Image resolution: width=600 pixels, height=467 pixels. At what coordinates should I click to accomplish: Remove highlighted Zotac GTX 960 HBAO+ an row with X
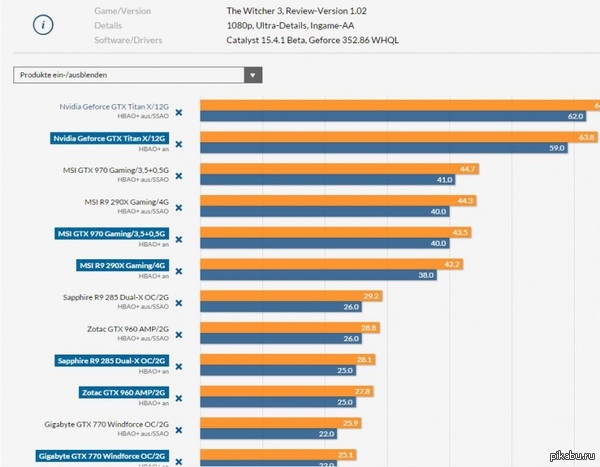(179, 398)
